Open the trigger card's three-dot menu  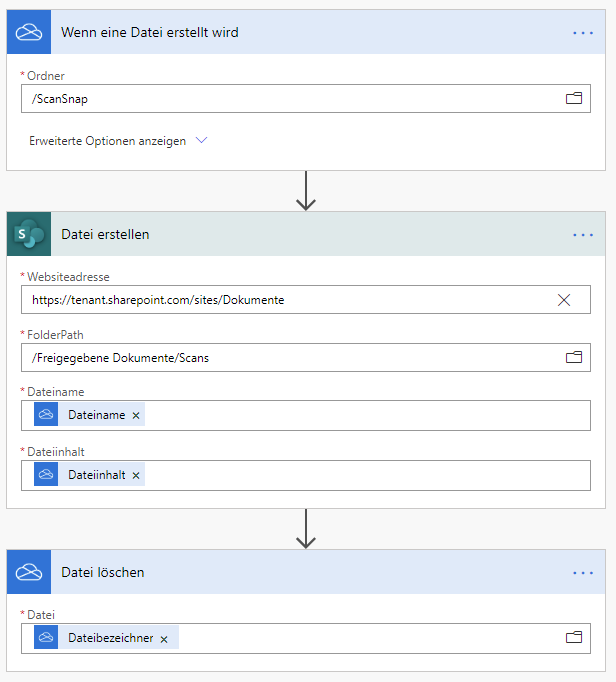click(x=583, y=33)
